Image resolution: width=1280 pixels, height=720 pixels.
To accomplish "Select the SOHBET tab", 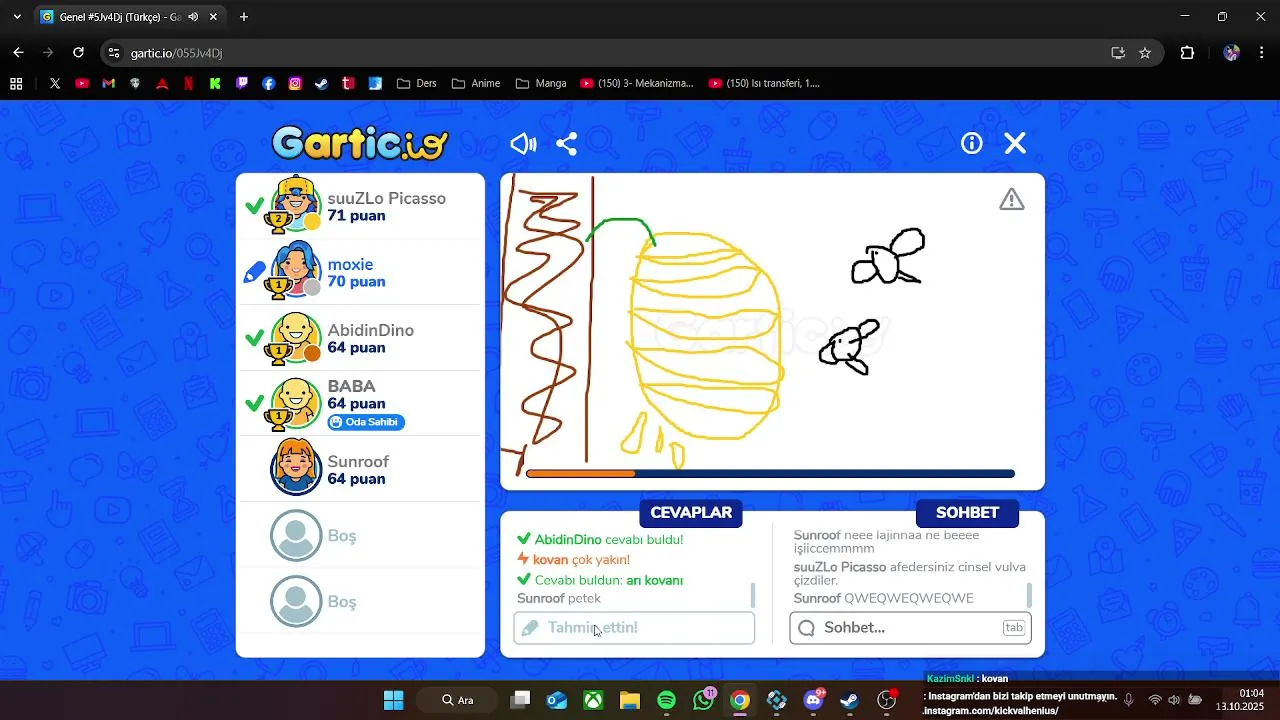I will click(x=967, y=513).
